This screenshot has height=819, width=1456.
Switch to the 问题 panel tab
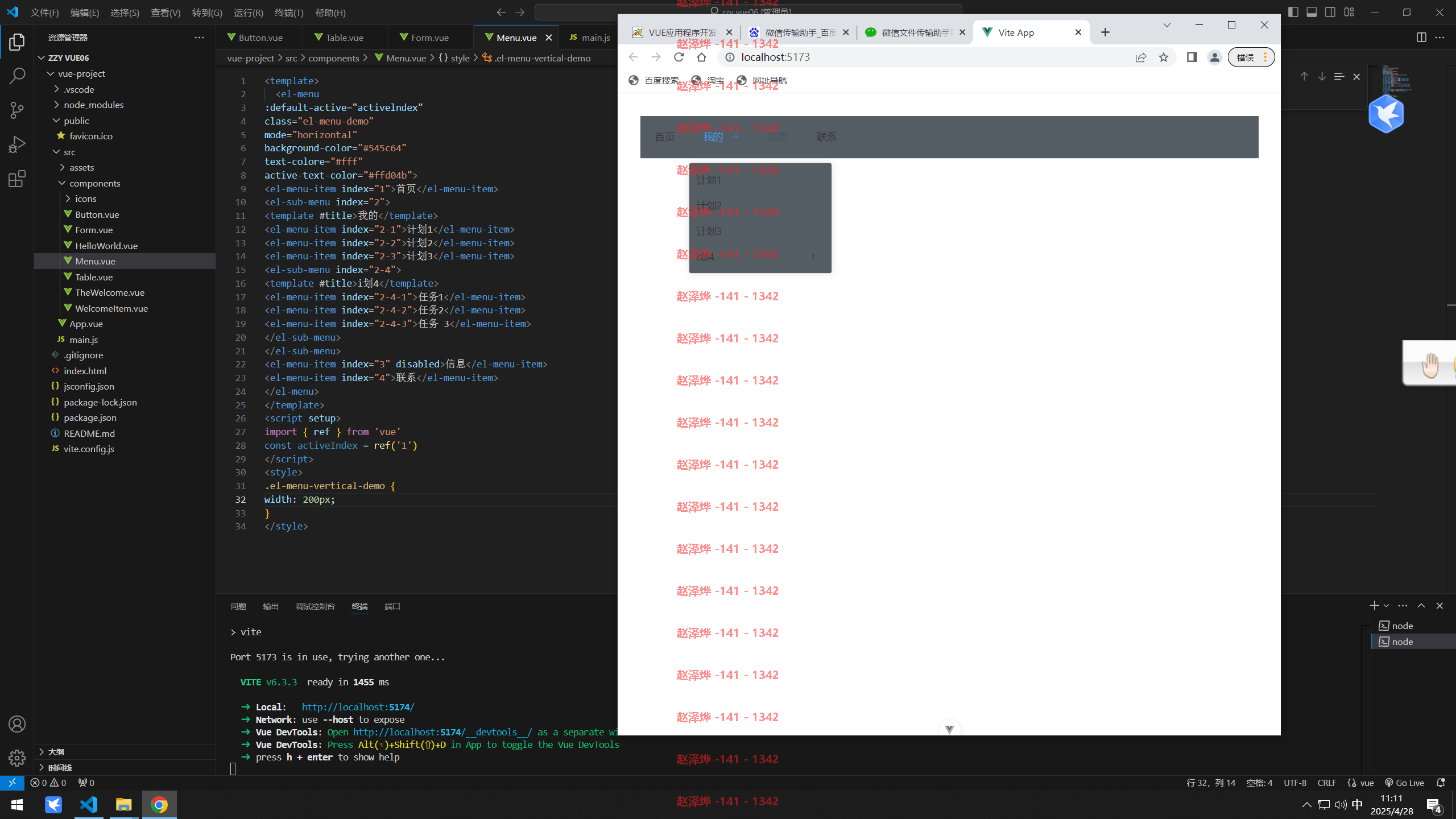pos(238,606)
